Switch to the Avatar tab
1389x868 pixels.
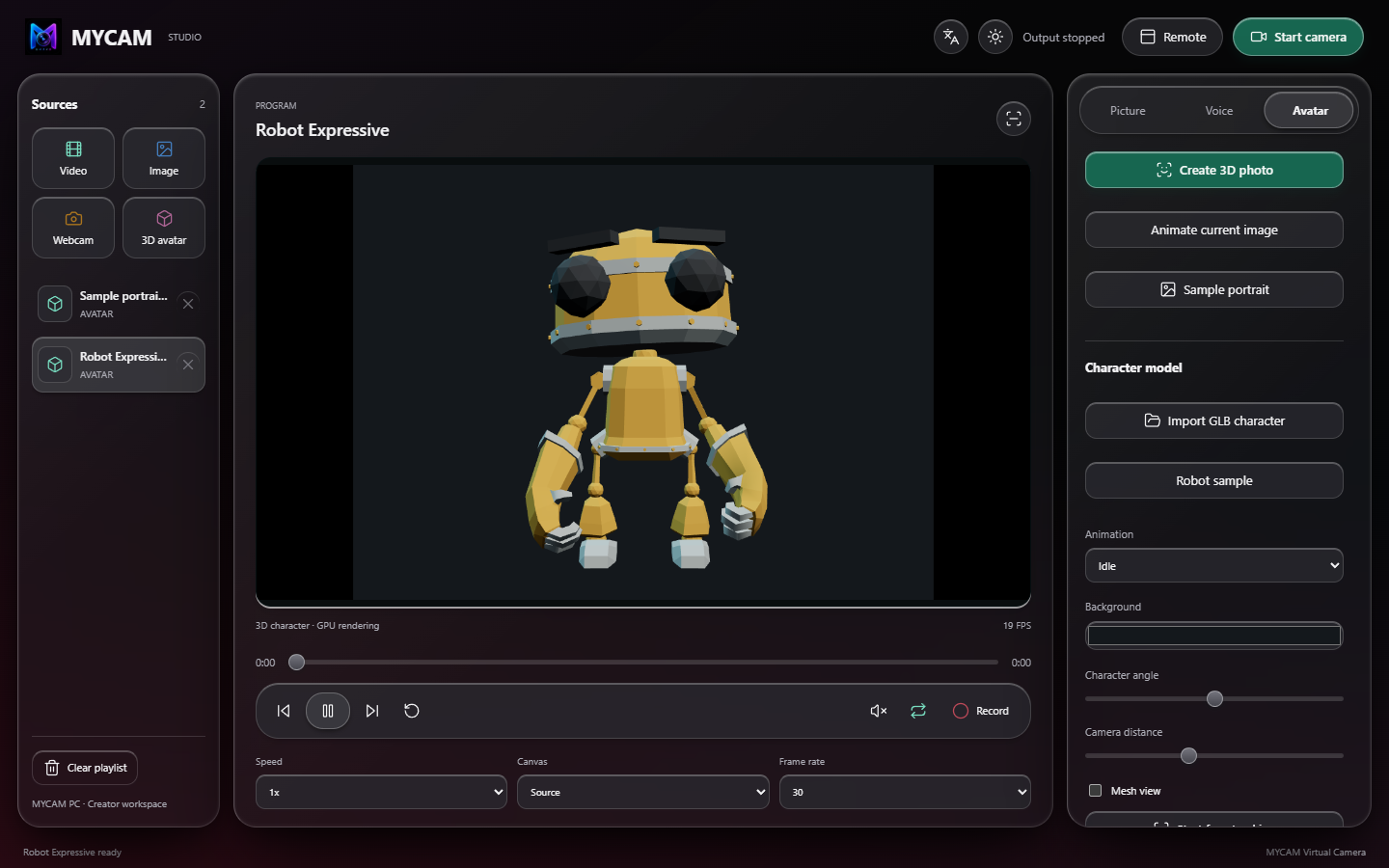click(x=1310, y=111)
